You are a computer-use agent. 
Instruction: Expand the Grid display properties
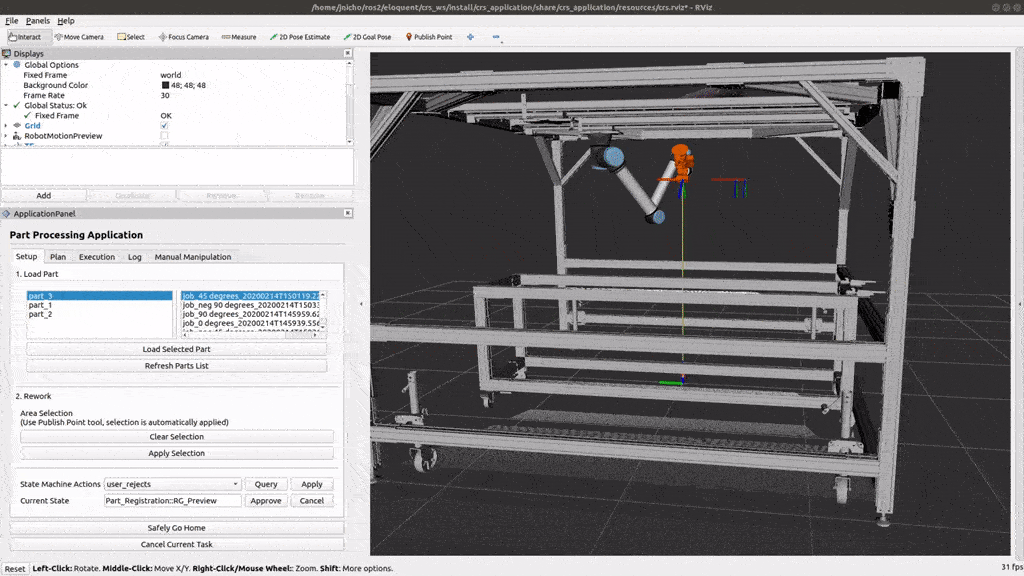tap(6, 125)
